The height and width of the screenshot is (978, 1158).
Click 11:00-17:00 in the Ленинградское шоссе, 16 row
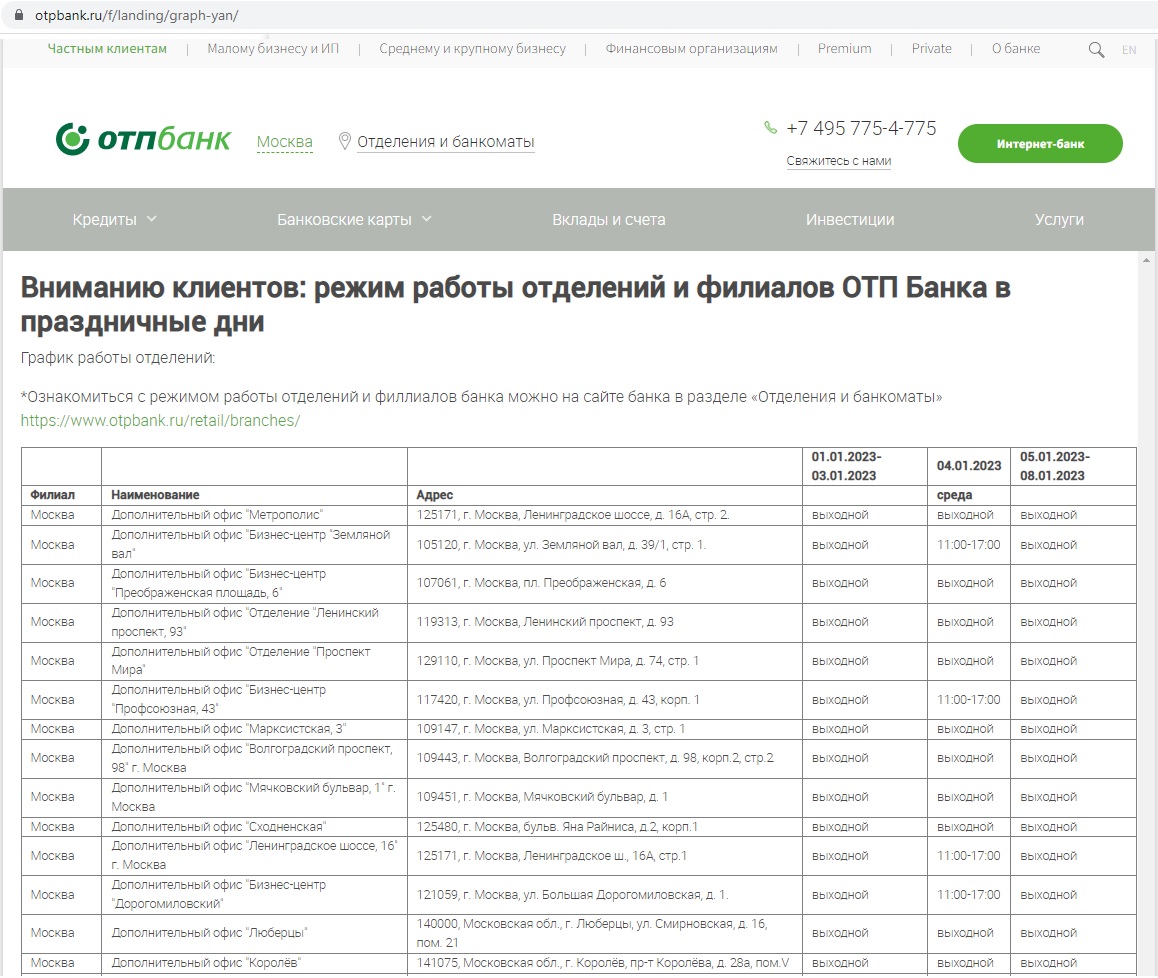tap(968, 856)
